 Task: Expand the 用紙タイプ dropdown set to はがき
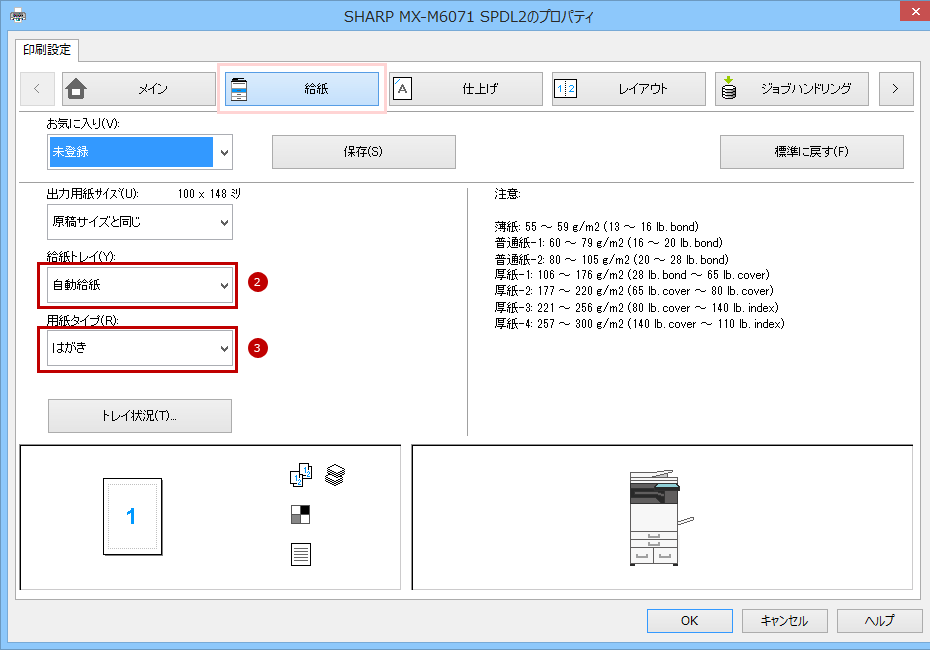[140, 348]
